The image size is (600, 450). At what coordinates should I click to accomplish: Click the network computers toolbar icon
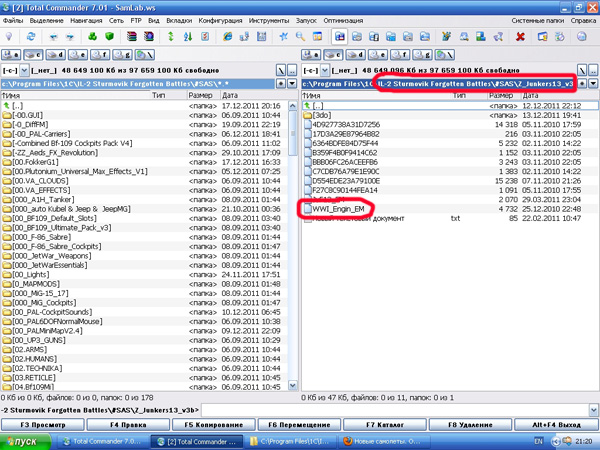245,37
